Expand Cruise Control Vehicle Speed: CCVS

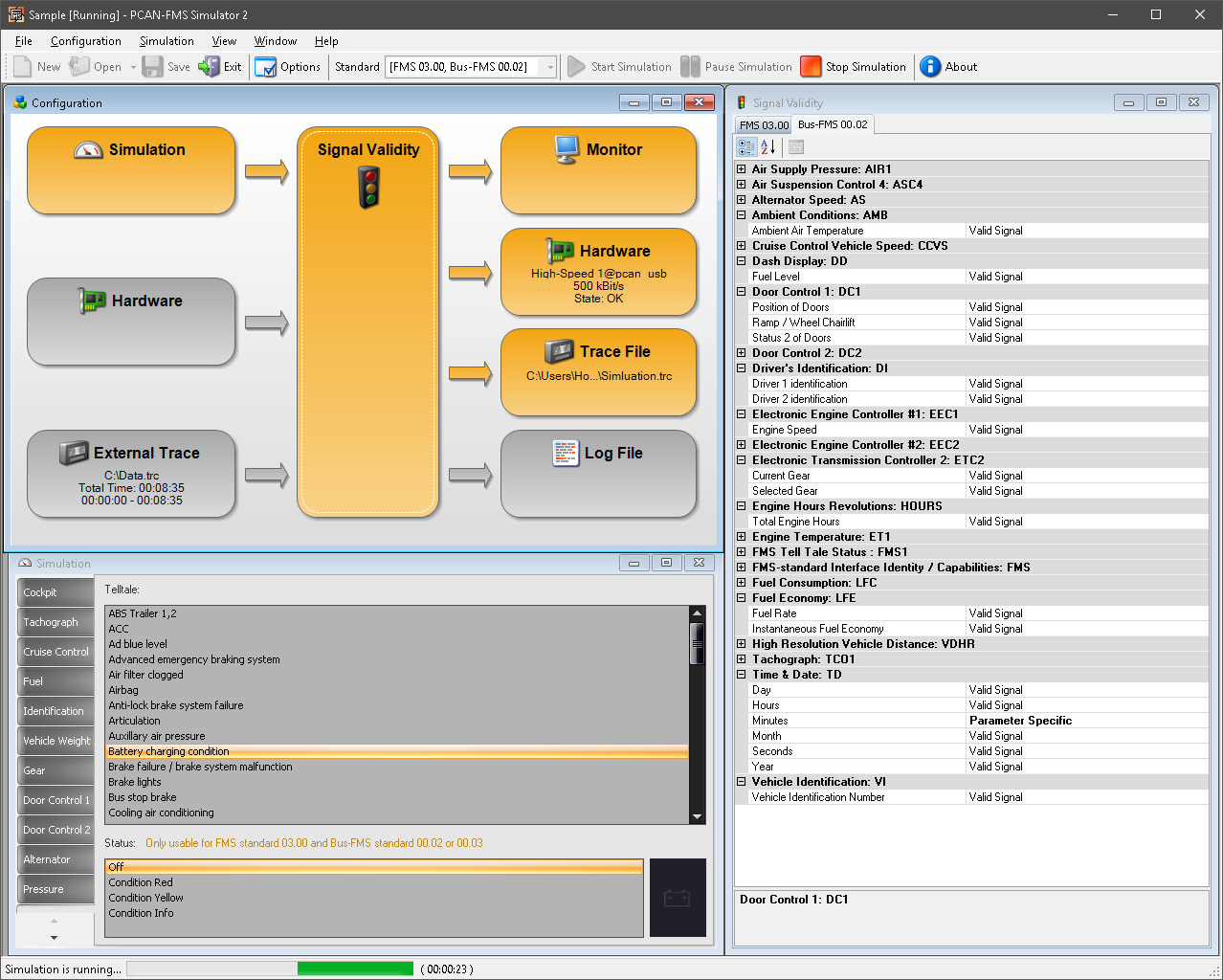tap(742, 246)
